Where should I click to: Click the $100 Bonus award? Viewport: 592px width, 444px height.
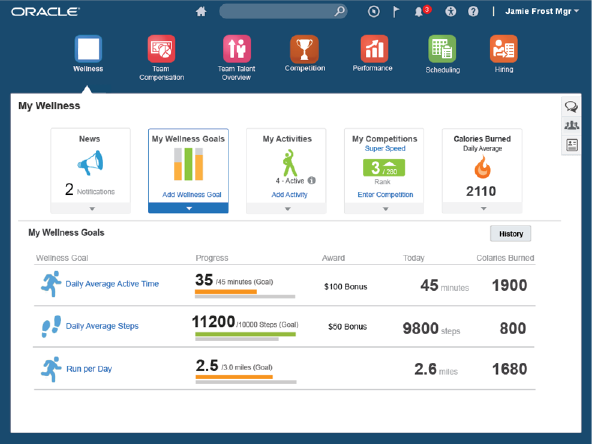(345, 287)
